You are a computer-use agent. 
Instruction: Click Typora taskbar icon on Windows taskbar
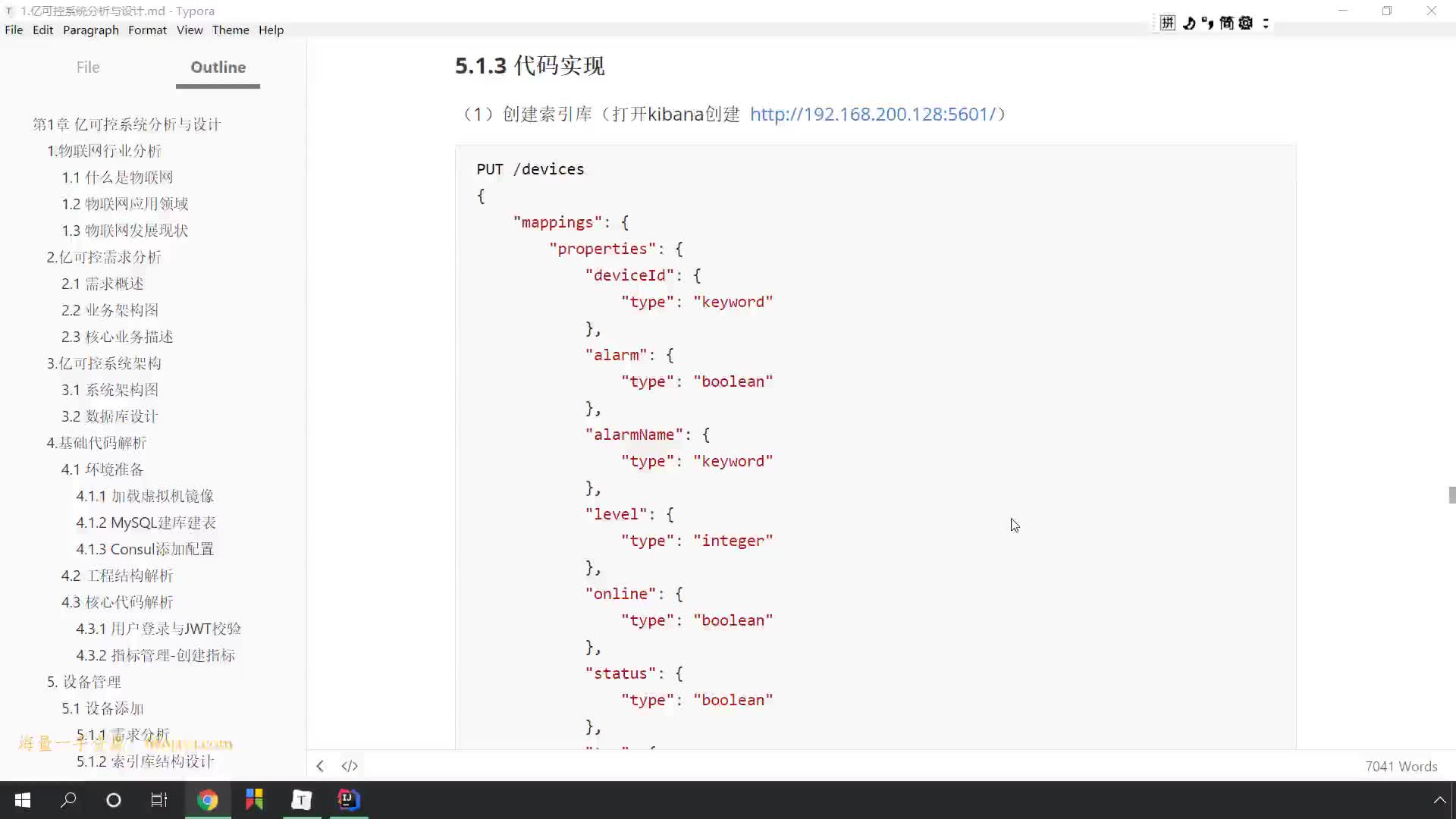tap(301, 799)
